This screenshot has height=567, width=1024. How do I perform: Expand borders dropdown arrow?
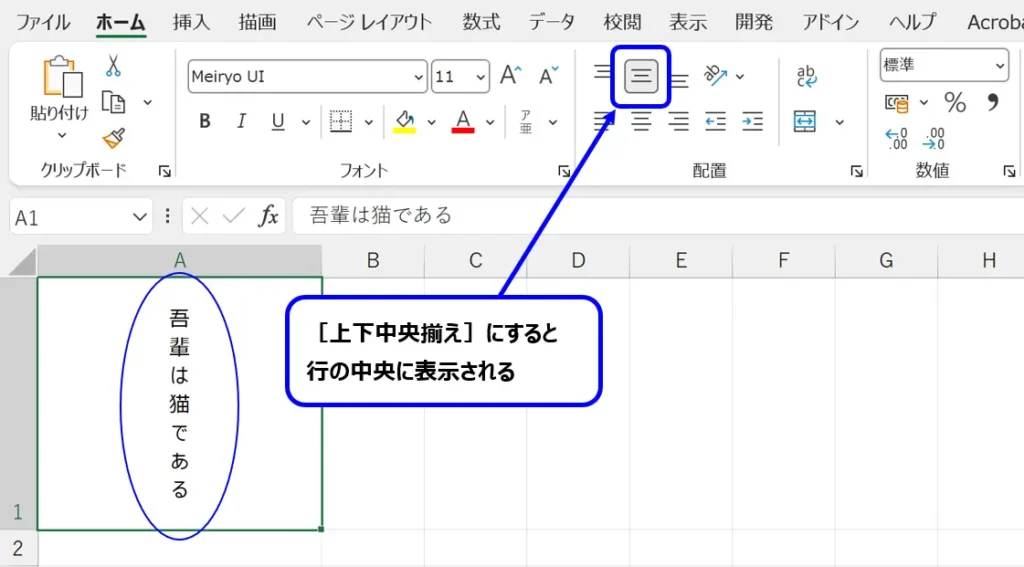coord(368,122)
